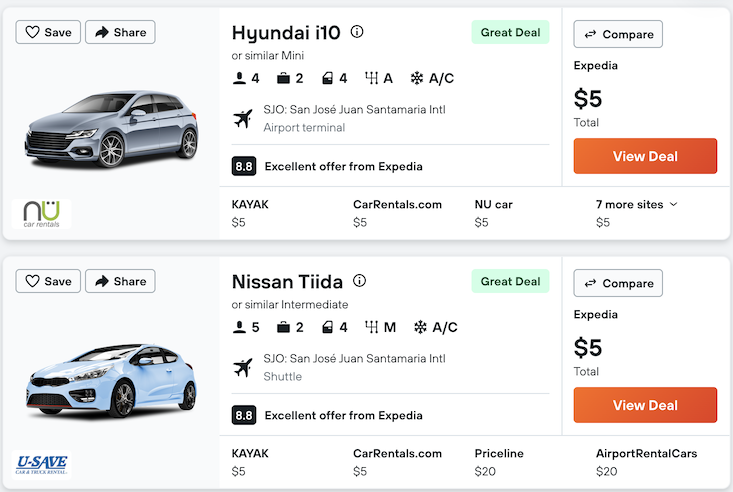Click Great Deal badge on Nissan Tiida
The height and width of the screenshot is (492, 733).
510,281
